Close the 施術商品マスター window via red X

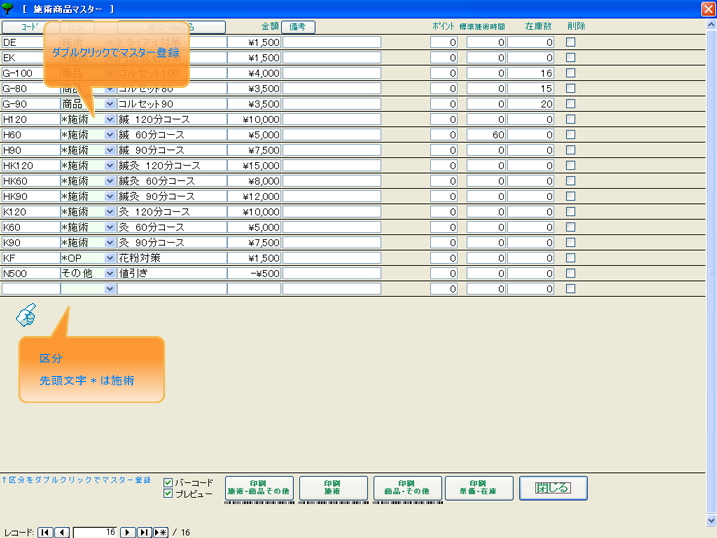click(708, 8)
